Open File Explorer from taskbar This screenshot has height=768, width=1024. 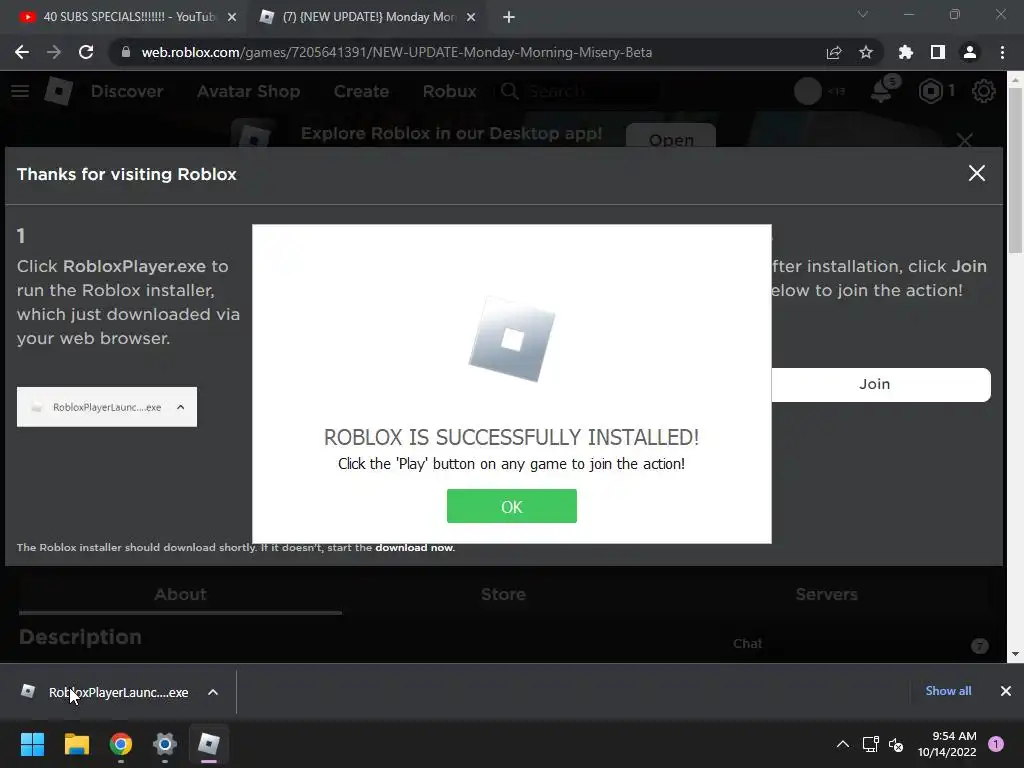[76, 744]
